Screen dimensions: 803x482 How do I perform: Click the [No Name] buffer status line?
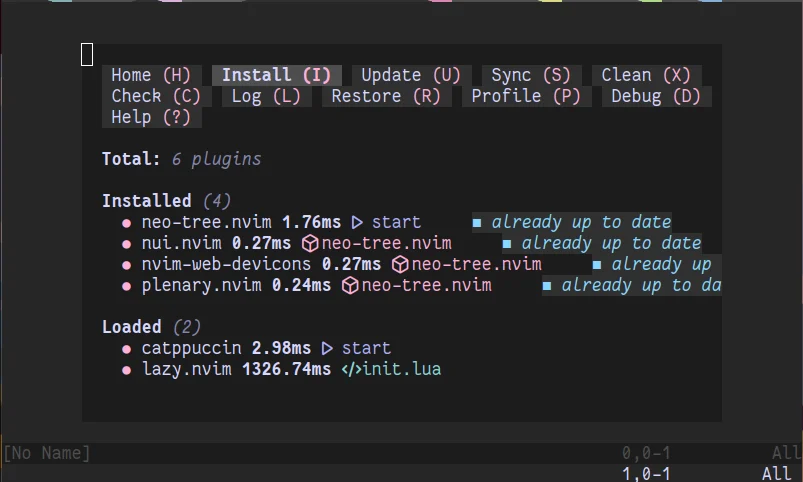point(47,453)
